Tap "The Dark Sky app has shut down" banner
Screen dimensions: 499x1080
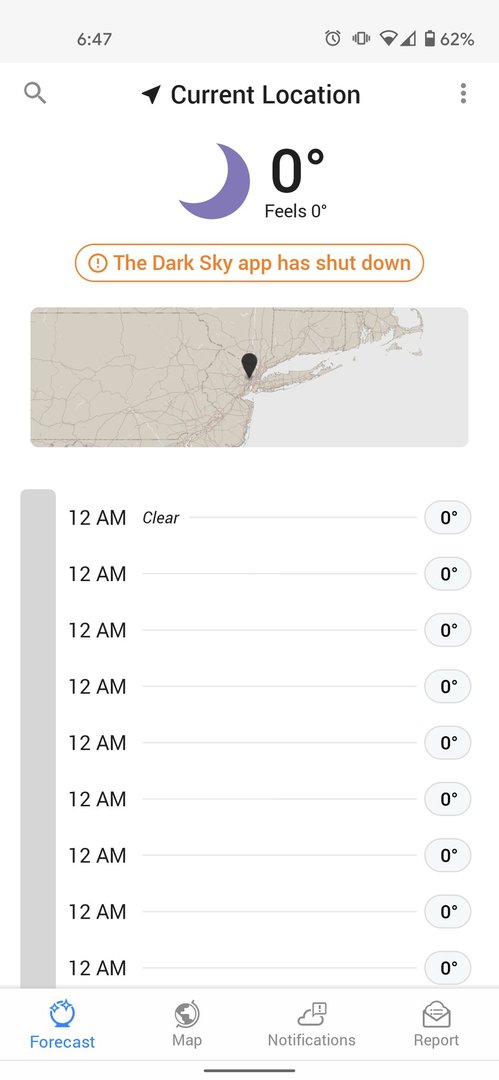point(249,263)
